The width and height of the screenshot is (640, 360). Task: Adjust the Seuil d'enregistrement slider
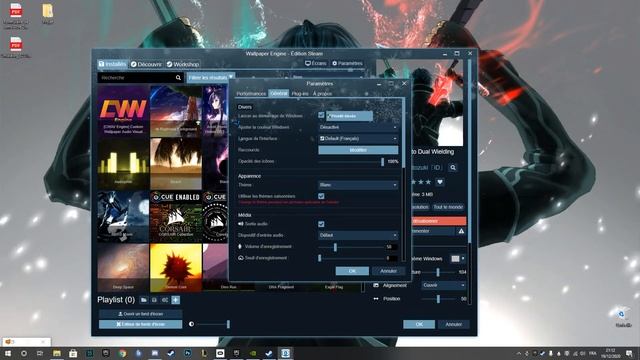351,258
